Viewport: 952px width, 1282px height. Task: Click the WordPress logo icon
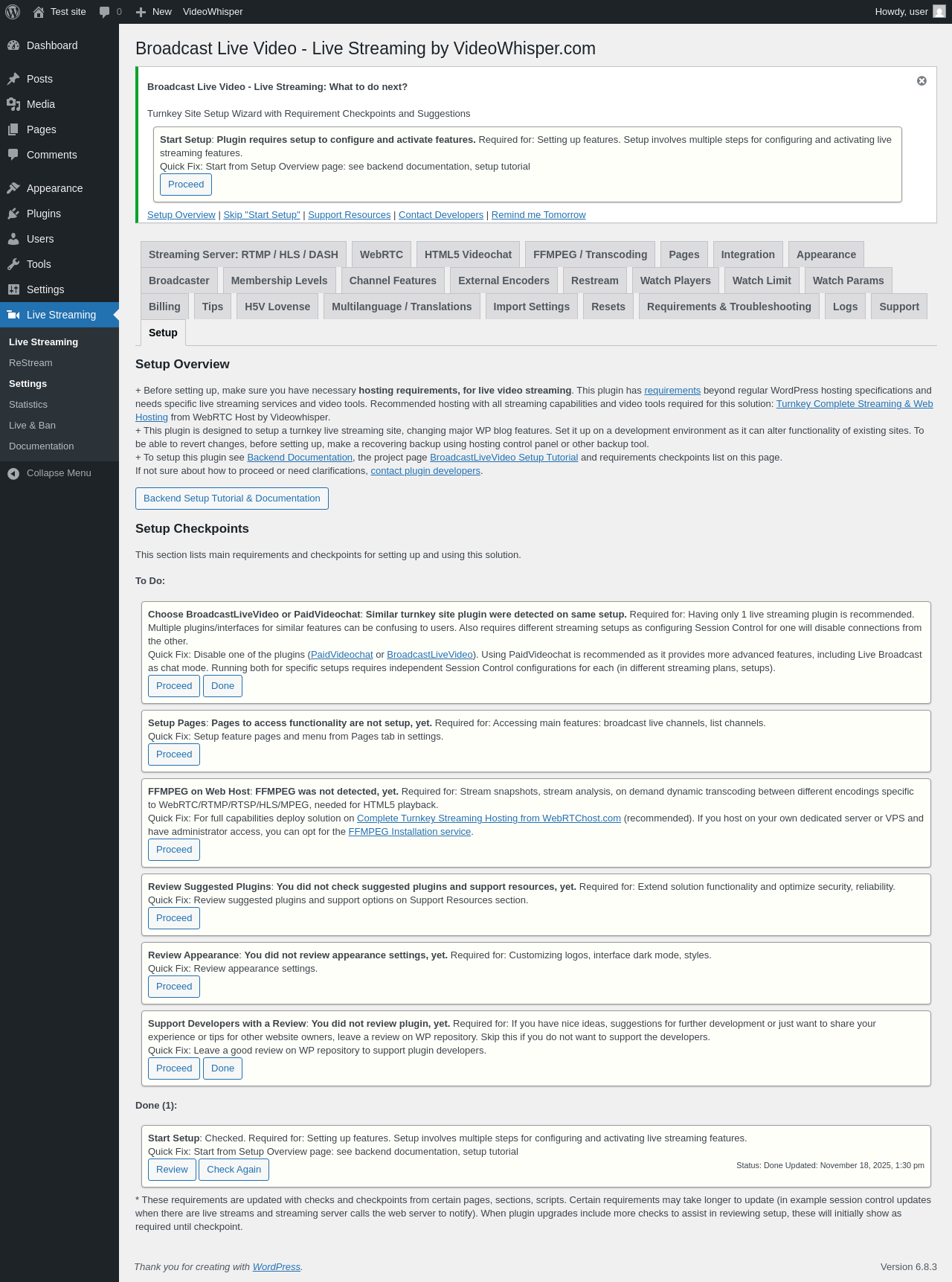(13, 12)
